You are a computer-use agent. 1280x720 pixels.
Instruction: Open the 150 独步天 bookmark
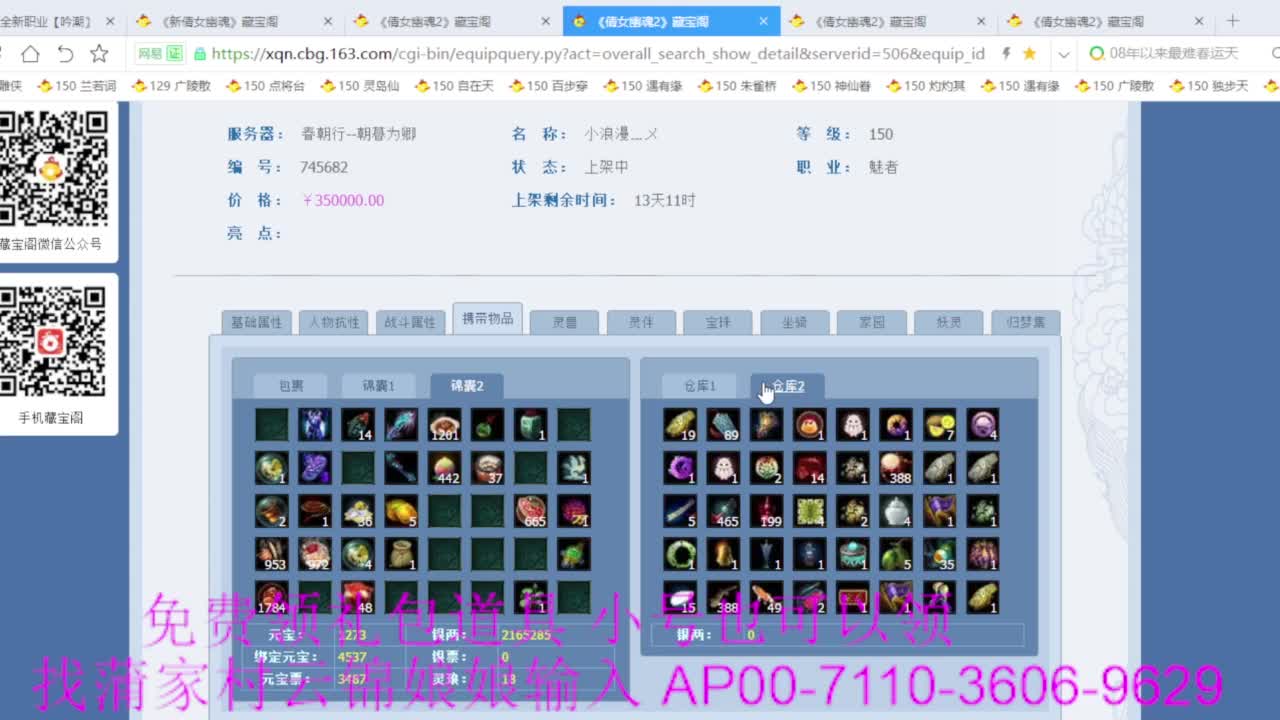click(1209, 86)
